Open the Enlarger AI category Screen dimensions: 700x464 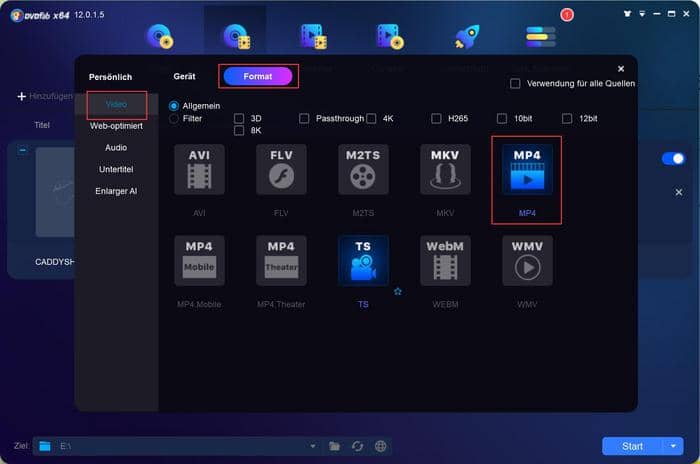[116, 191]
